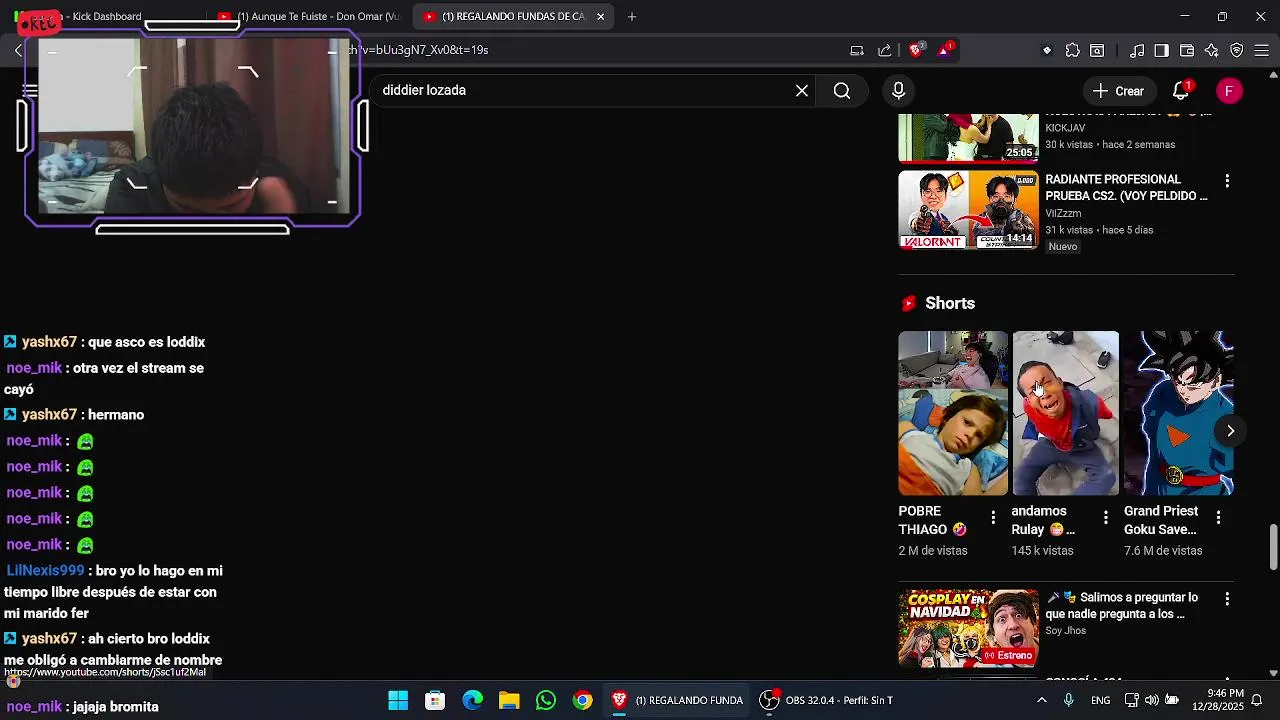Open Brave VPN shield icon
This screenshot has width=1280, height=720.
(1237, 50)
